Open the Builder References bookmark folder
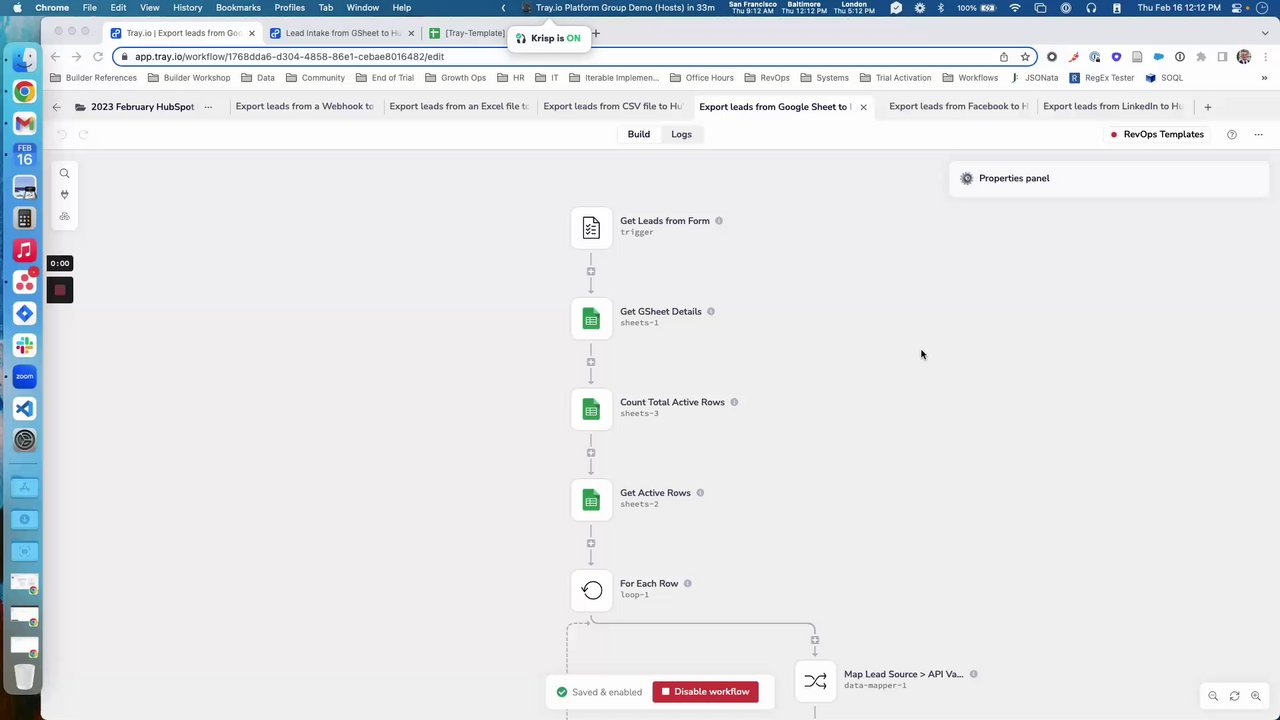The image size is (1280, 720). 93,78
